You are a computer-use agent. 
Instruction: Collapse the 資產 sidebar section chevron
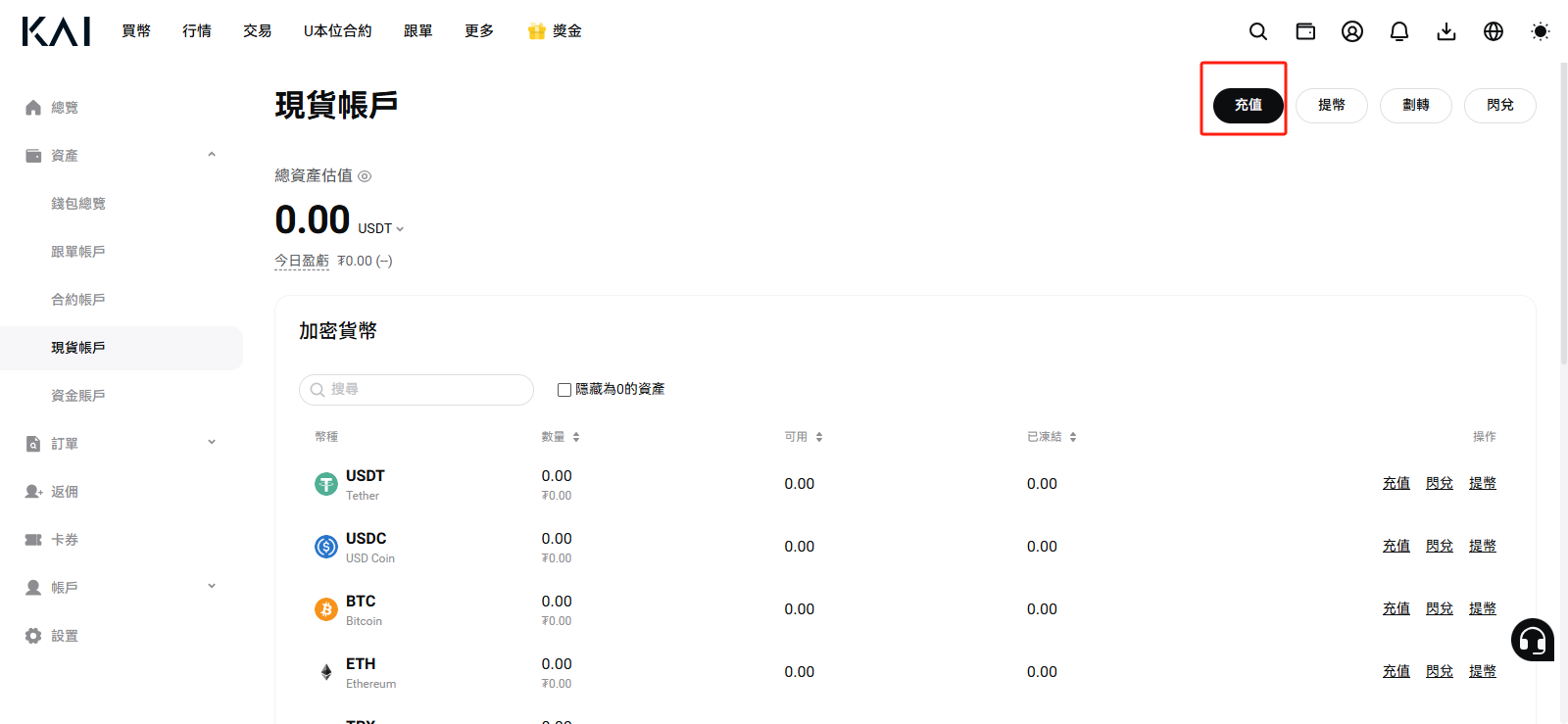point(212,155)
